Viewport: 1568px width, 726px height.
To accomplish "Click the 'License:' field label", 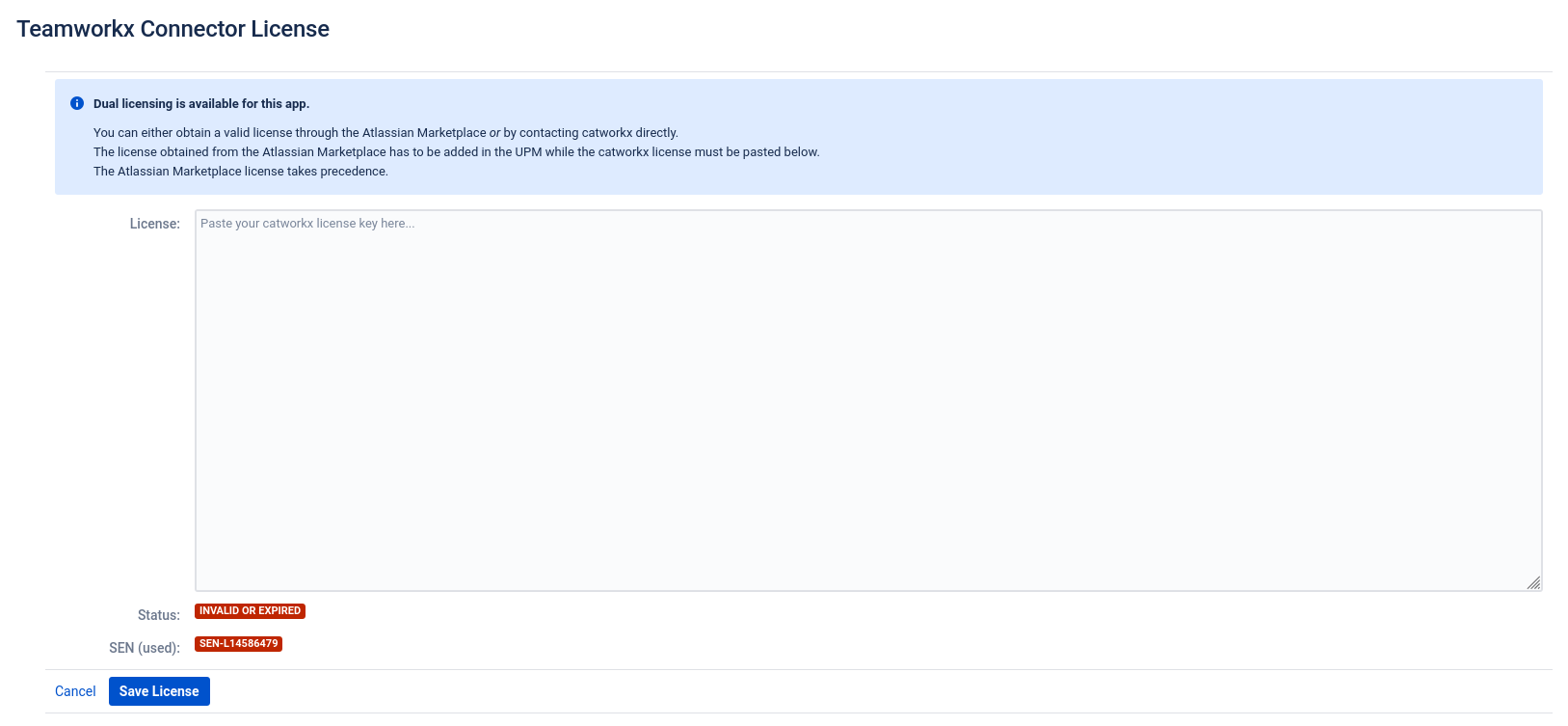I will click(x=155, y=224).
